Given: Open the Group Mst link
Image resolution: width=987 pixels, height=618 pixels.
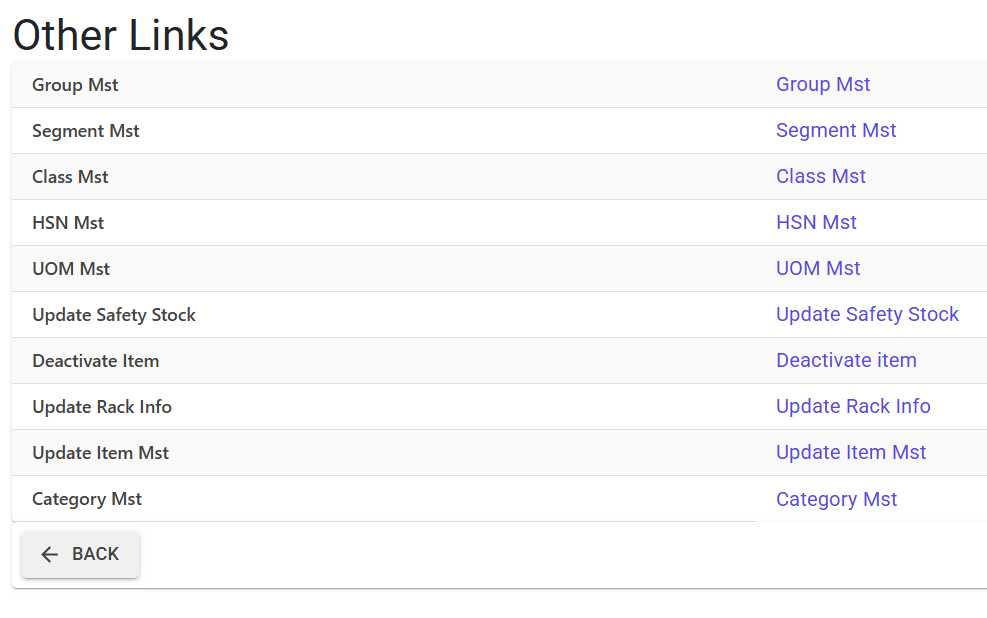Looking at the screenshot, I should point(823,84).
